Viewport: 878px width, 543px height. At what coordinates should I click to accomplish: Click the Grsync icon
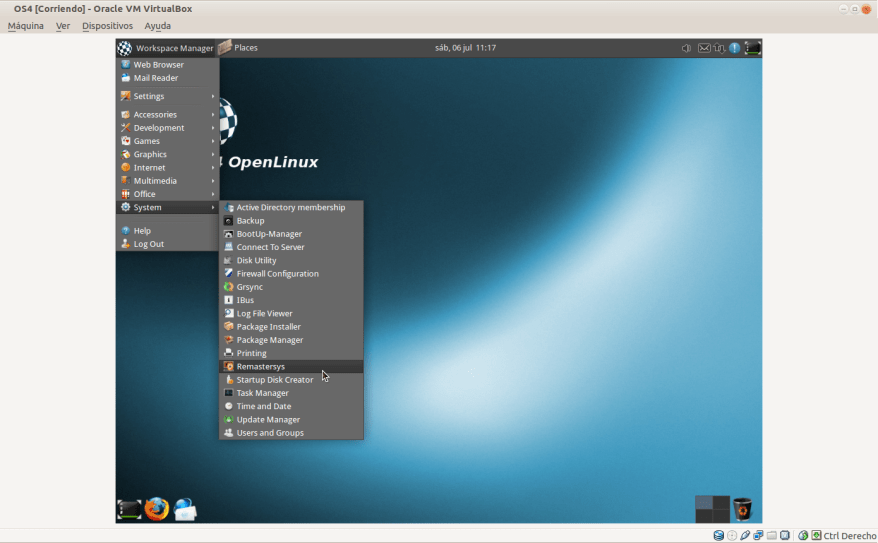point(228,287)
